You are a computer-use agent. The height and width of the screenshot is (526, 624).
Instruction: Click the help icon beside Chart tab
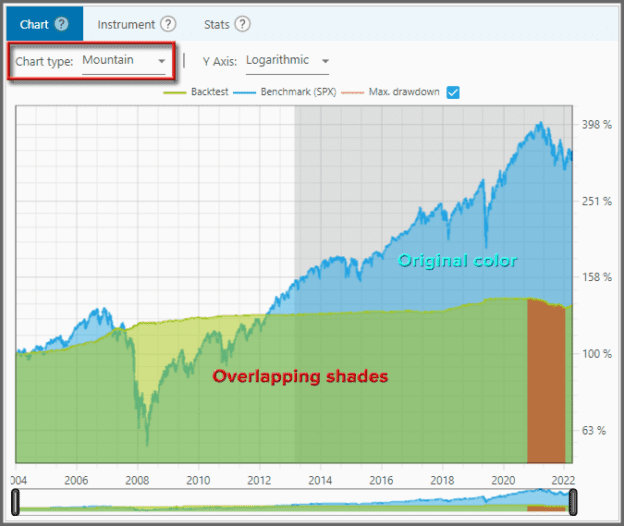61,24
